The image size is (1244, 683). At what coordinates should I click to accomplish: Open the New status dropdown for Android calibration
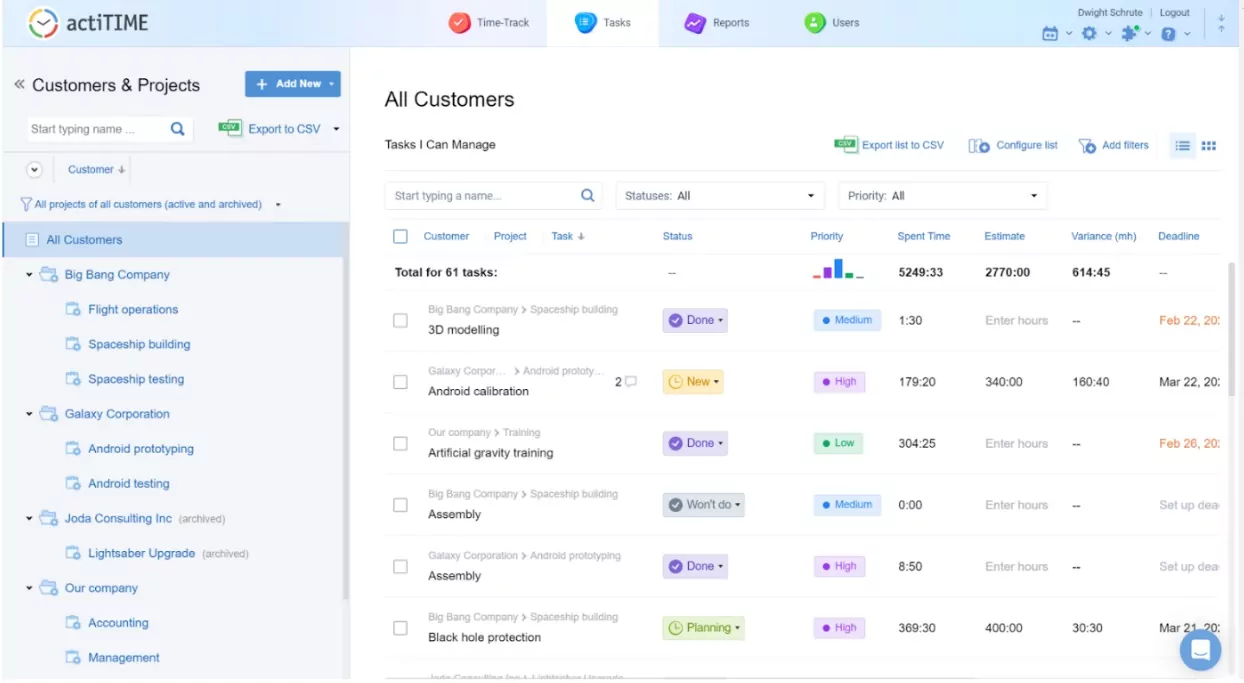pos(693,382)
